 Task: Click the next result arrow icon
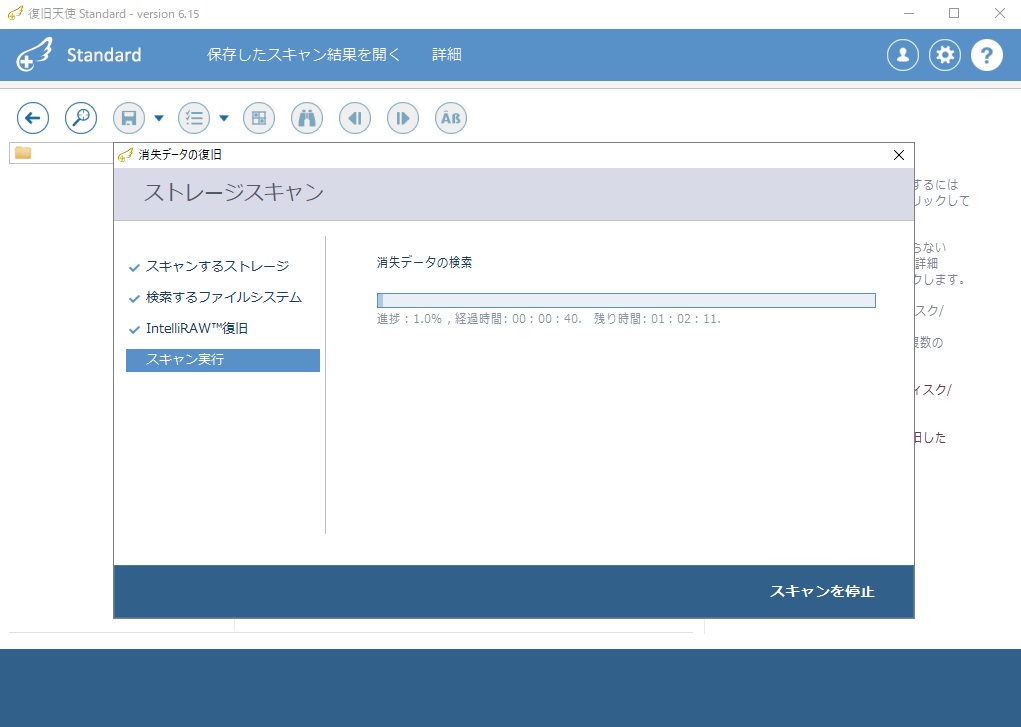click(x=403, y=118)
